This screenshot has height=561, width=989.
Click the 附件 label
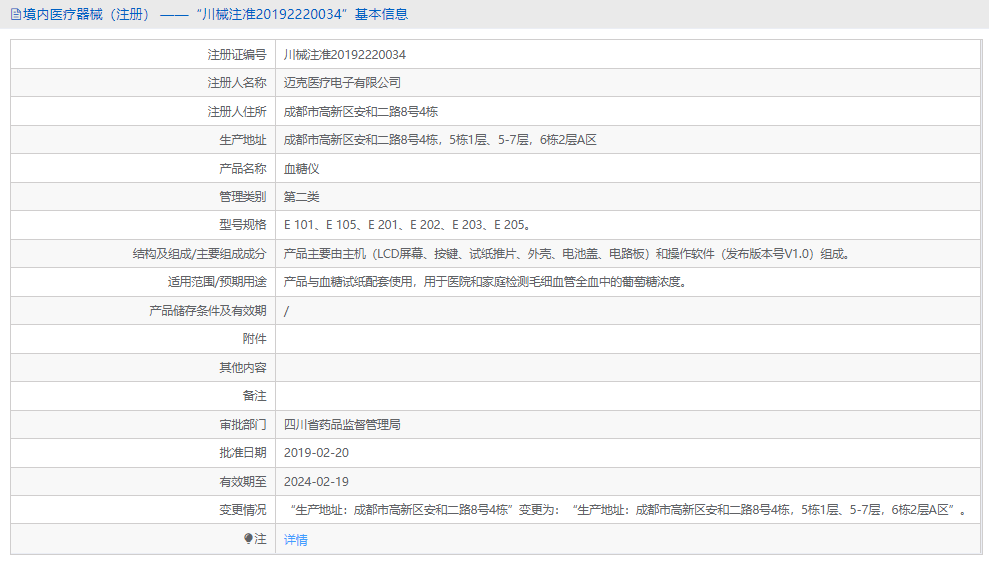254,339
